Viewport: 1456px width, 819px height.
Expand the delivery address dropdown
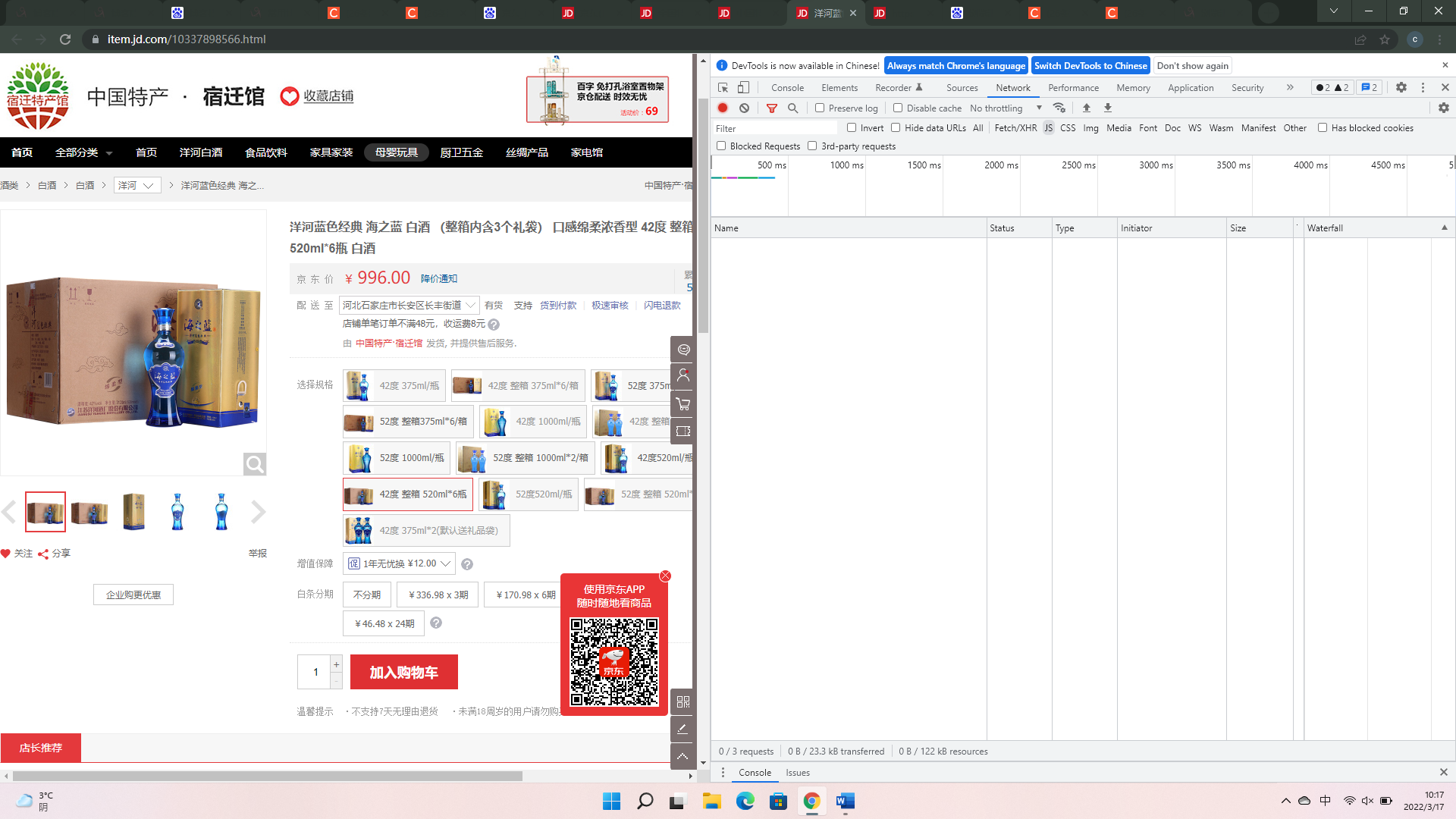(x=409, y=305)
